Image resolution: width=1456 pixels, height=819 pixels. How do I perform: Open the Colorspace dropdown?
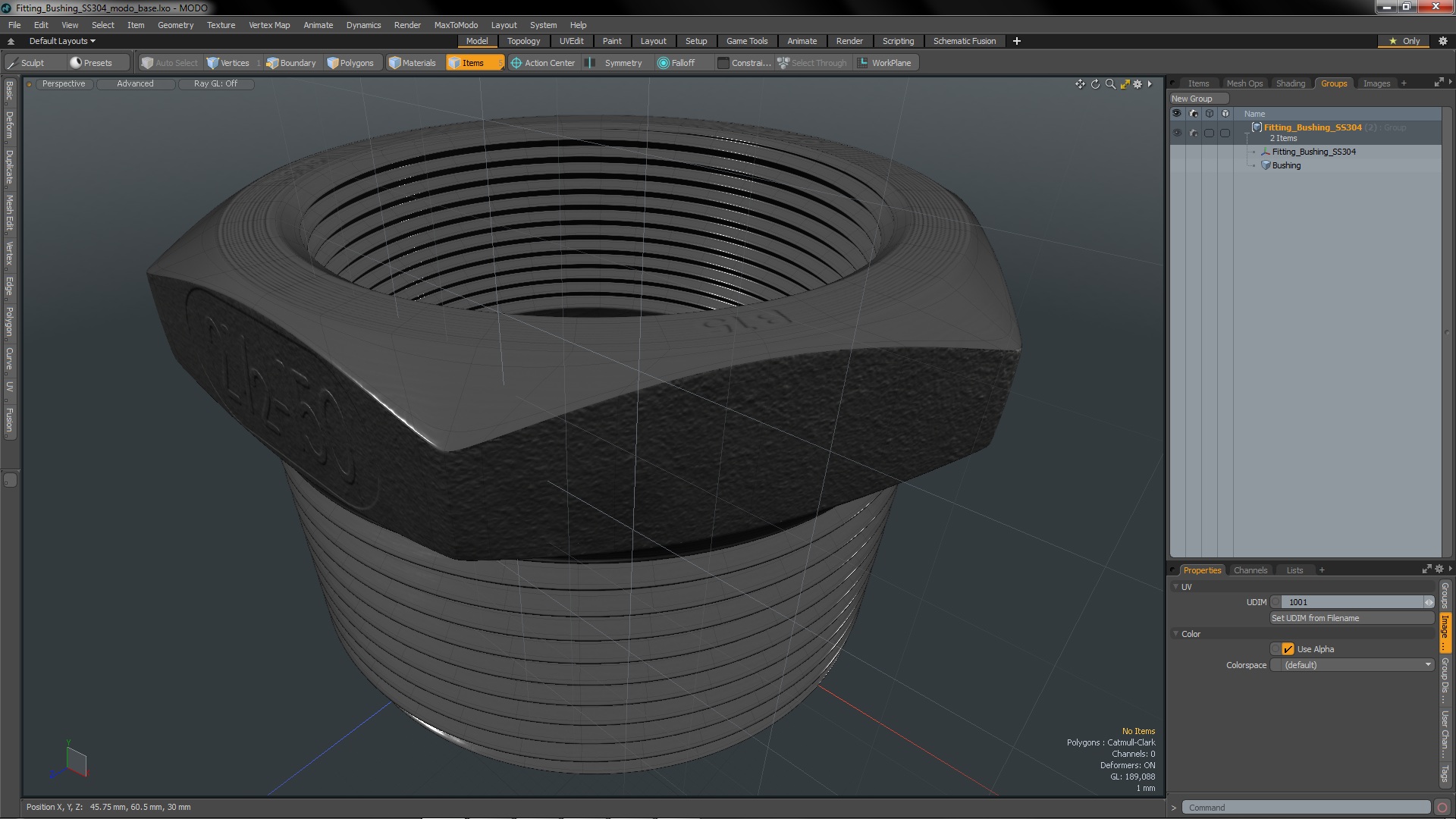(x=1353, y=665)
